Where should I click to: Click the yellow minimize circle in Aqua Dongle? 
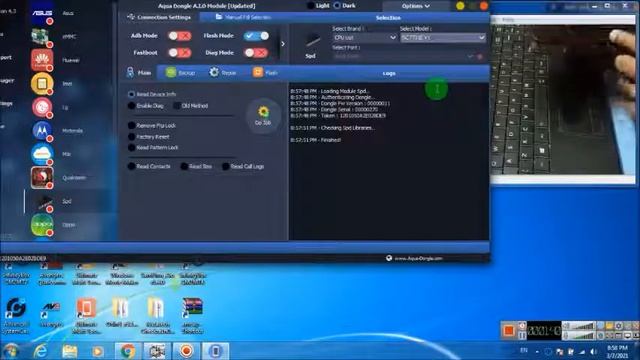pos(460,6)
